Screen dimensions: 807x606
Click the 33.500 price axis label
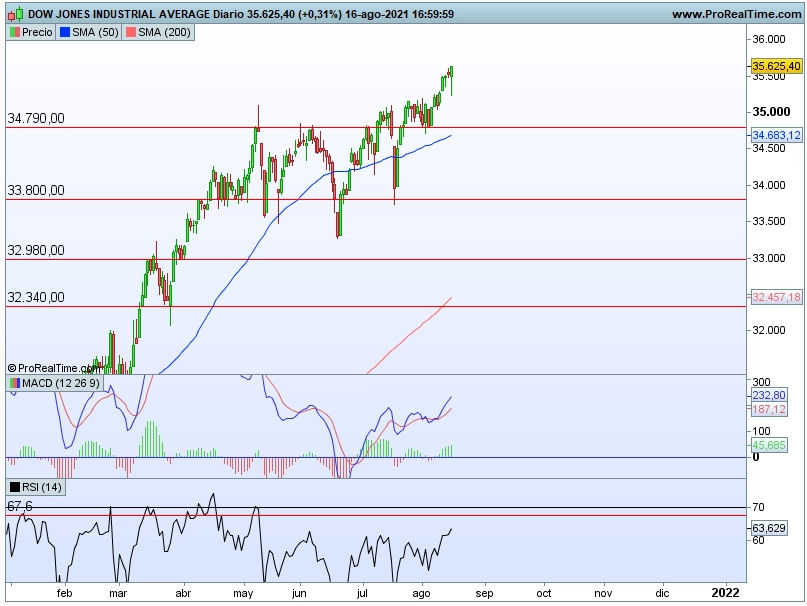click(x=769, y=221)
